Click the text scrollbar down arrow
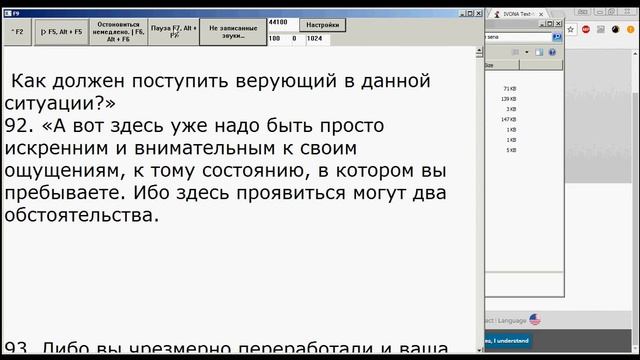The image size is (640, 360). [x=479, y=350]
